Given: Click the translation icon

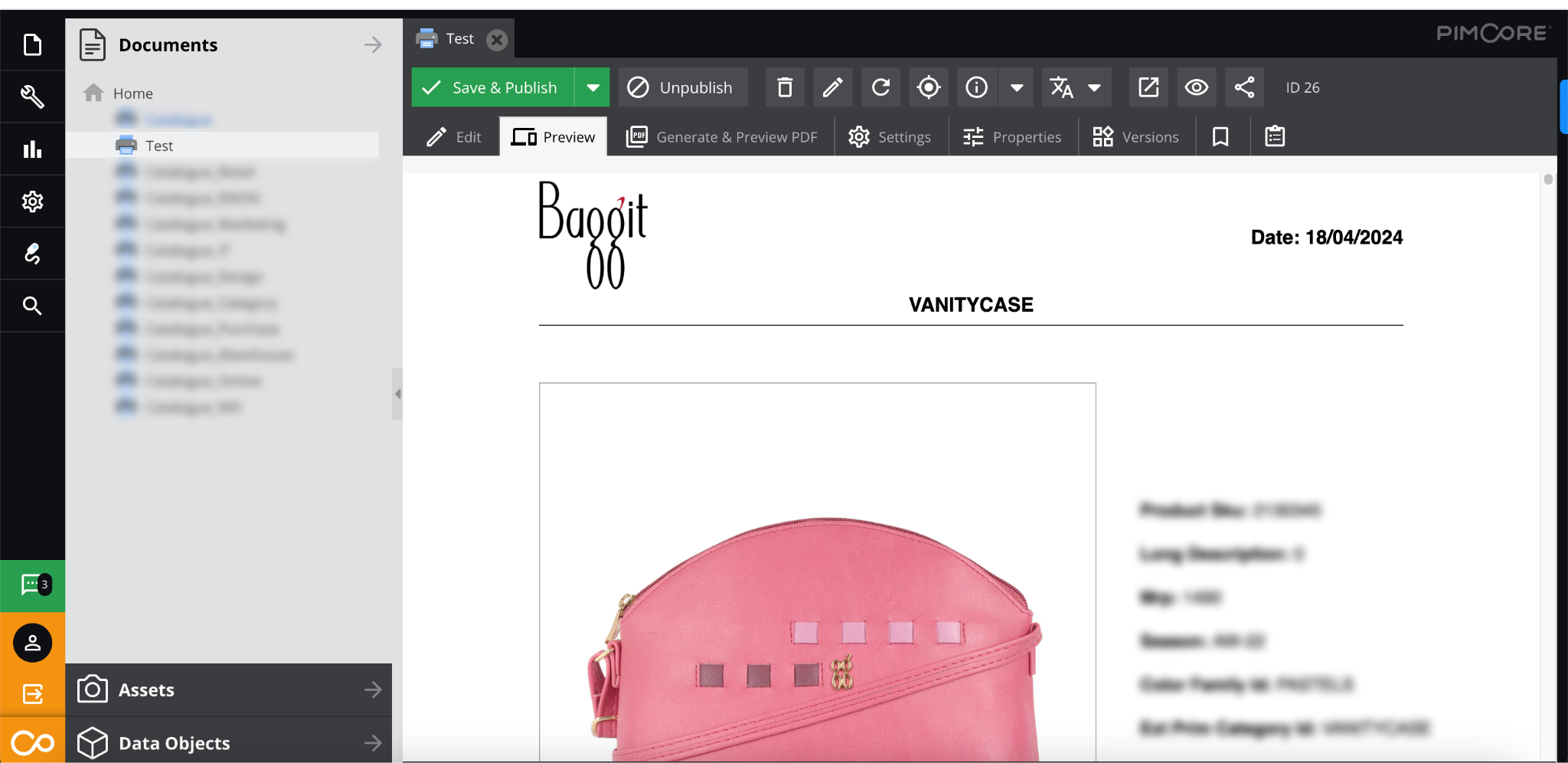Looking at the screenshot, I should (1061, 87).
